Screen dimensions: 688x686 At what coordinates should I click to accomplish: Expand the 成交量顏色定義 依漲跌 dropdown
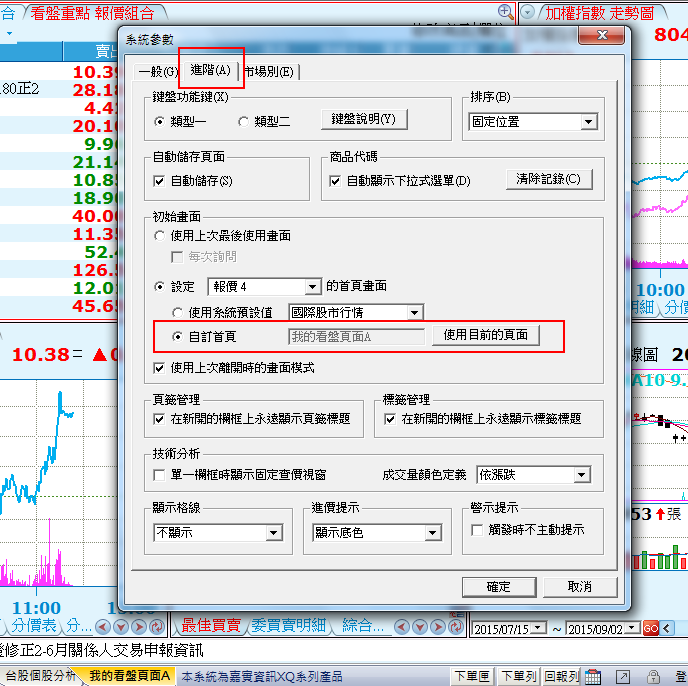(x=581, y=475)
